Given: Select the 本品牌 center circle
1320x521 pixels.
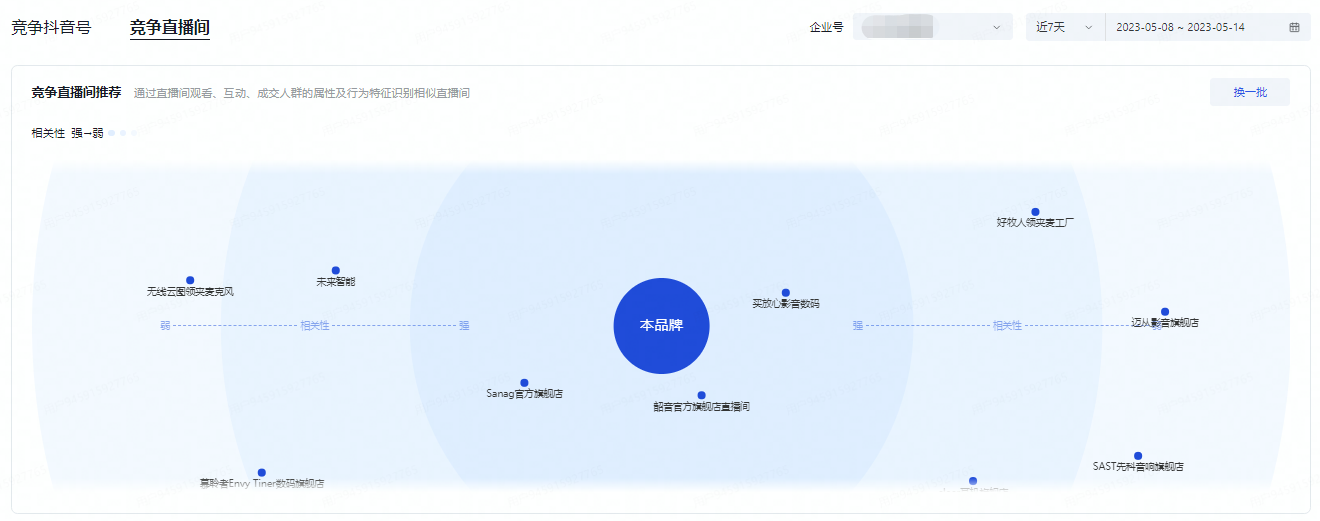Looking at the screenshot, I should pyautogui.click(x=661, y=325).
